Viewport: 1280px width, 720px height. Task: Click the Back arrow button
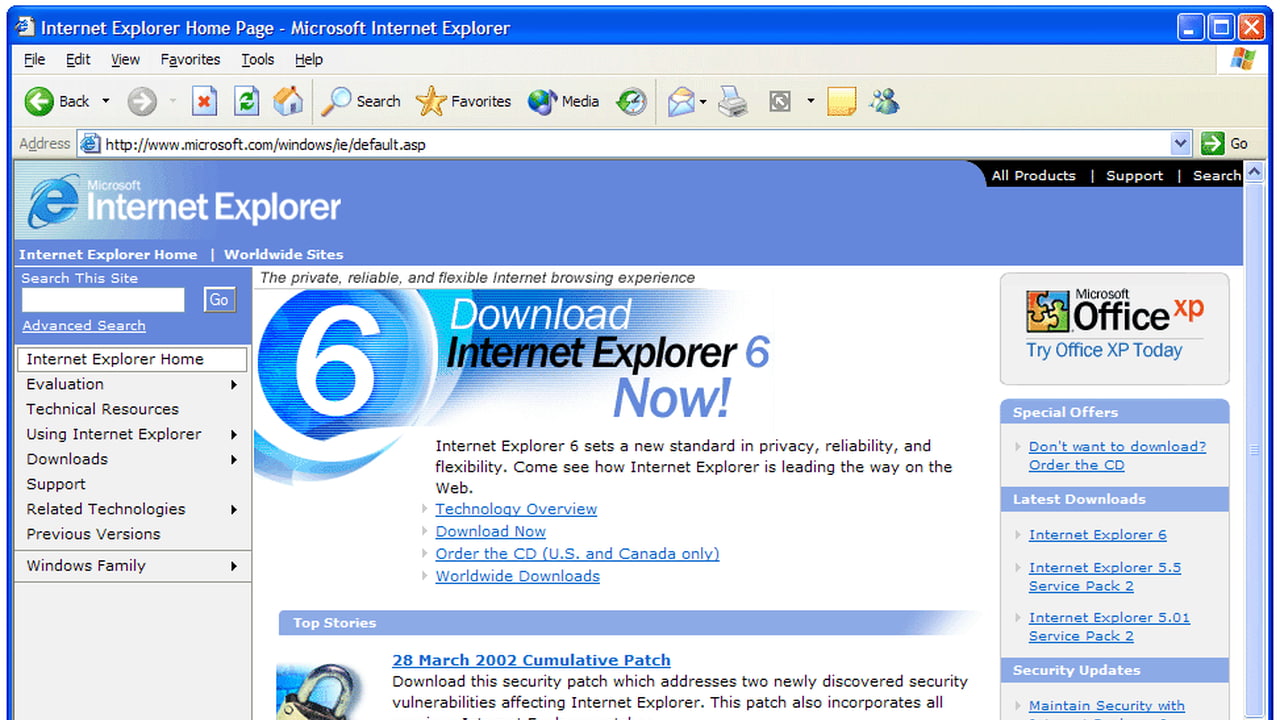click(x=40, y=101)
